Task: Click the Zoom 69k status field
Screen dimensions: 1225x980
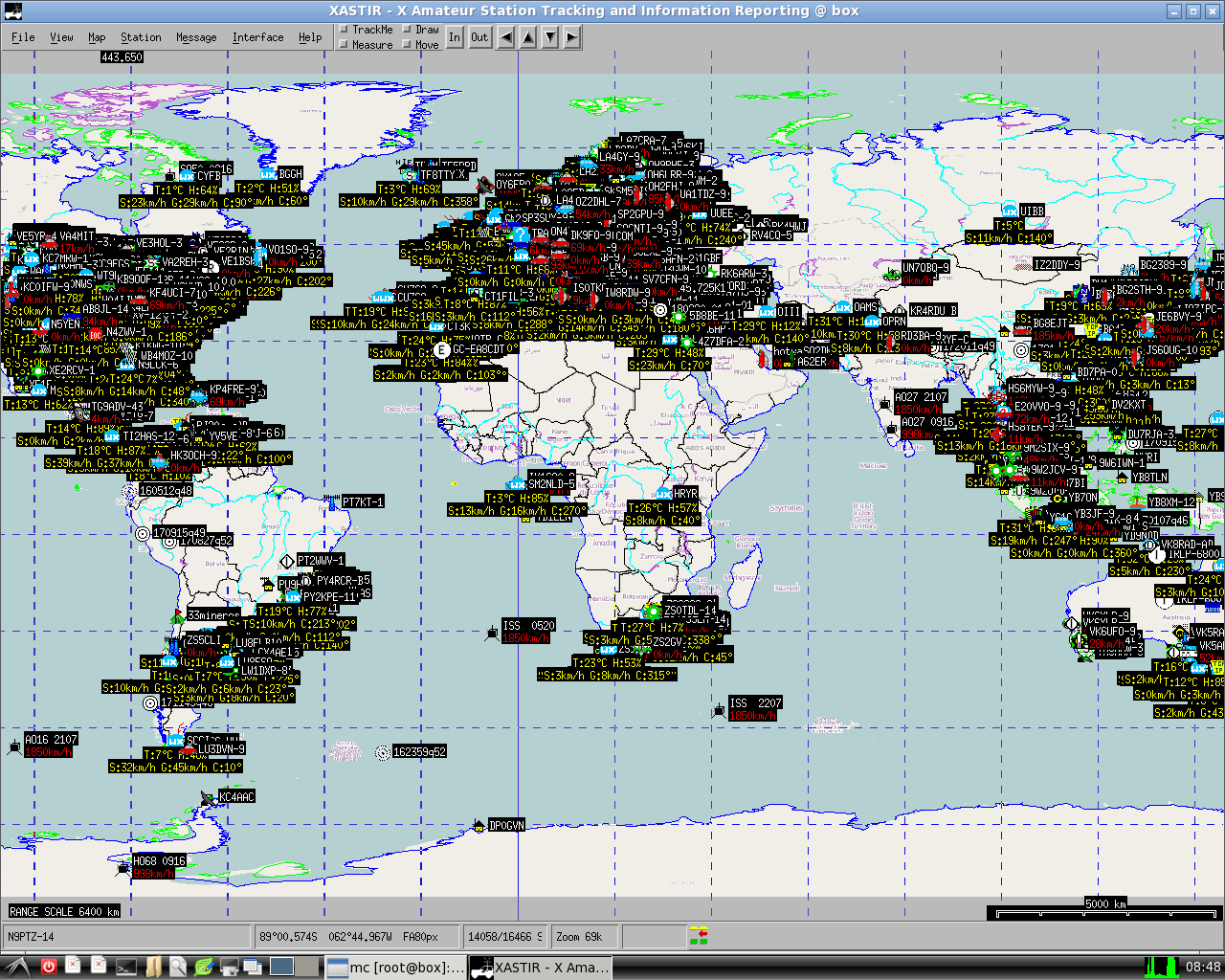Action: [585, 937]
